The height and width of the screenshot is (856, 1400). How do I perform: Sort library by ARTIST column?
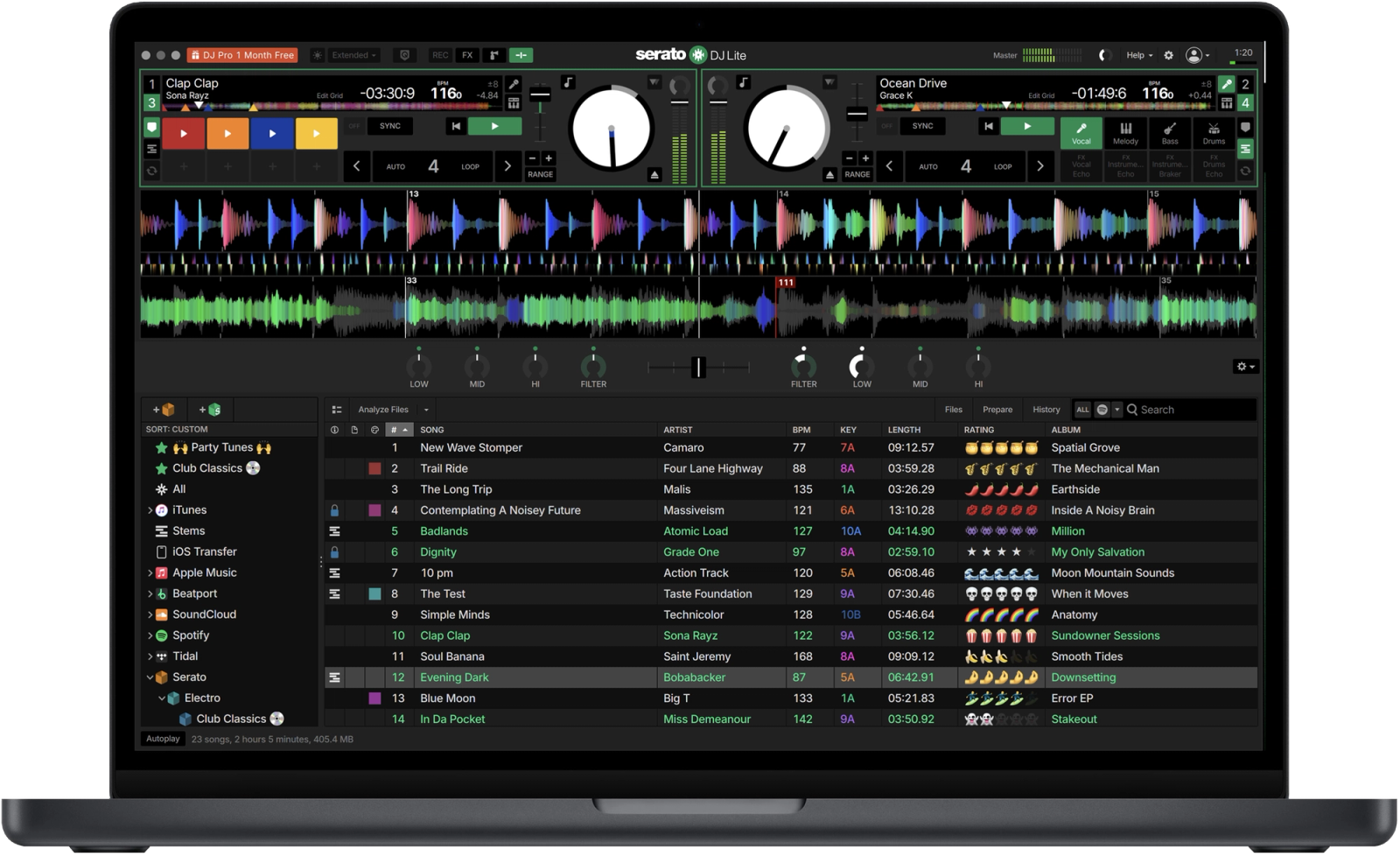[723, 430]
